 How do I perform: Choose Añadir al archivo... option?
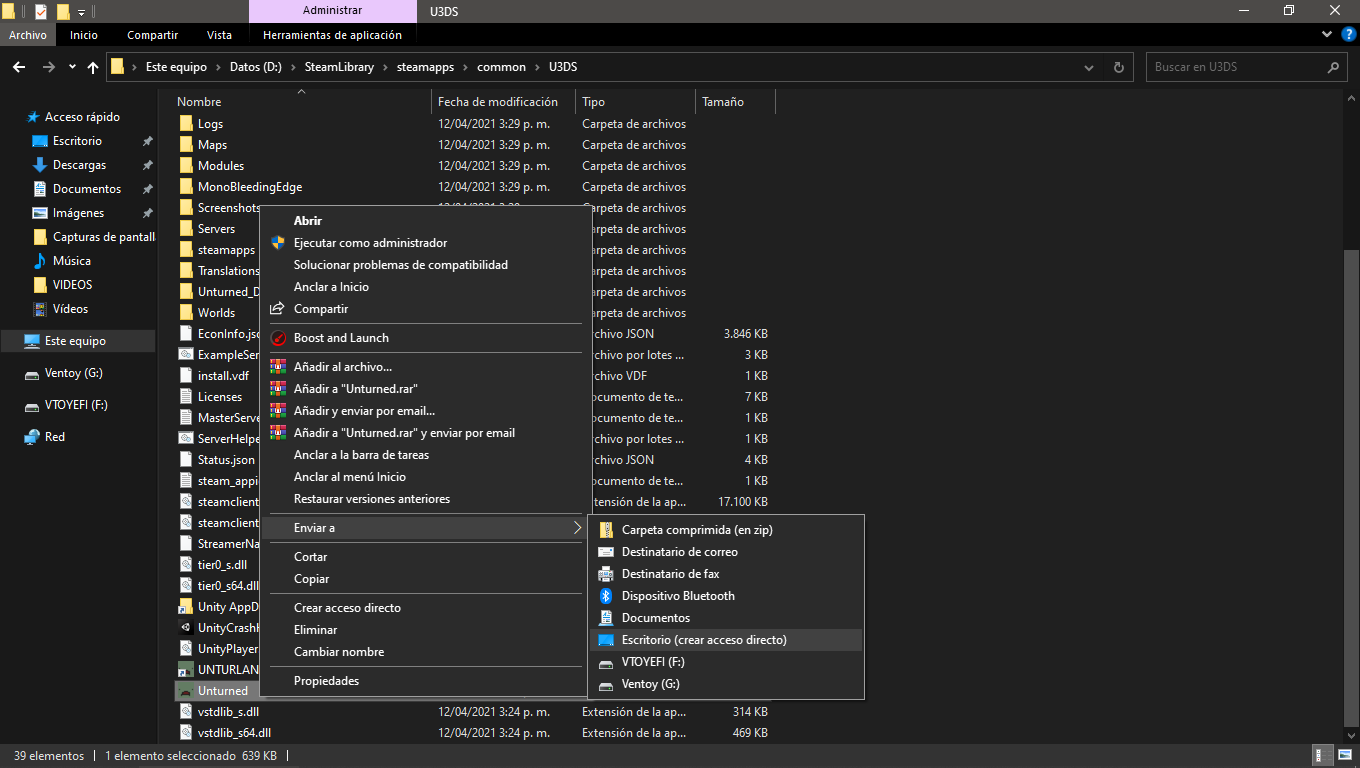(x=343, y=367)
